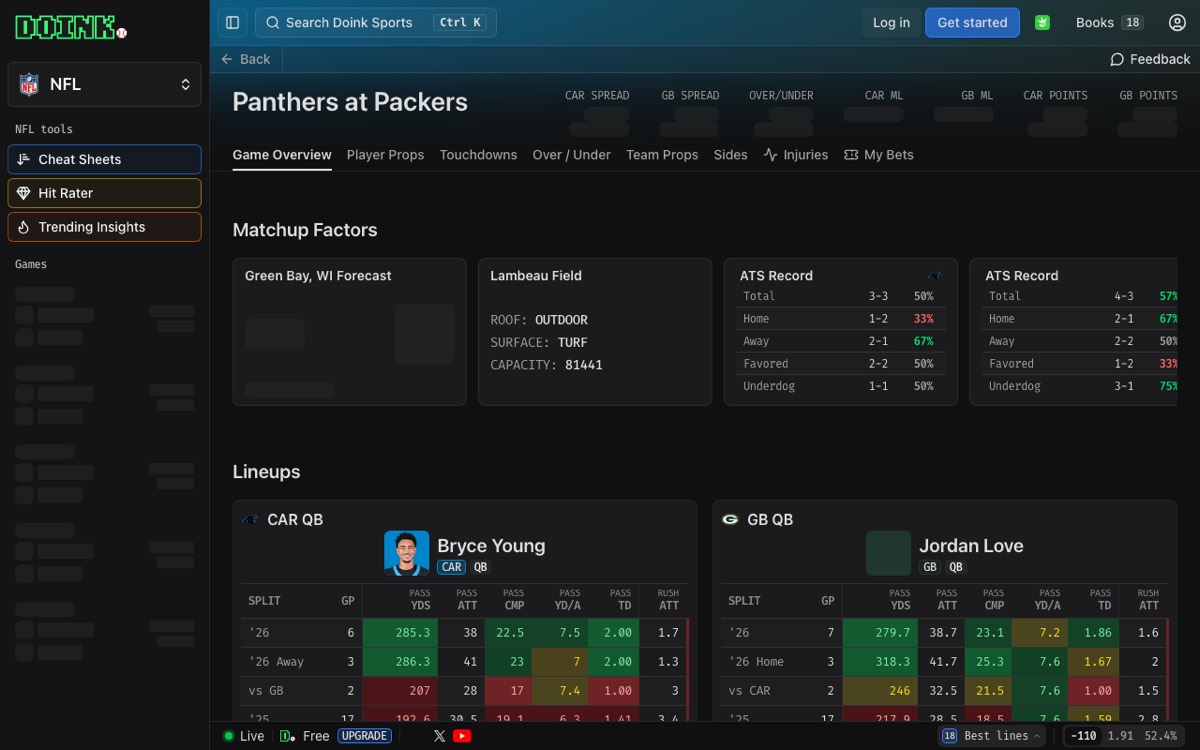Click the CAPACITY: 81441 text

546,365
